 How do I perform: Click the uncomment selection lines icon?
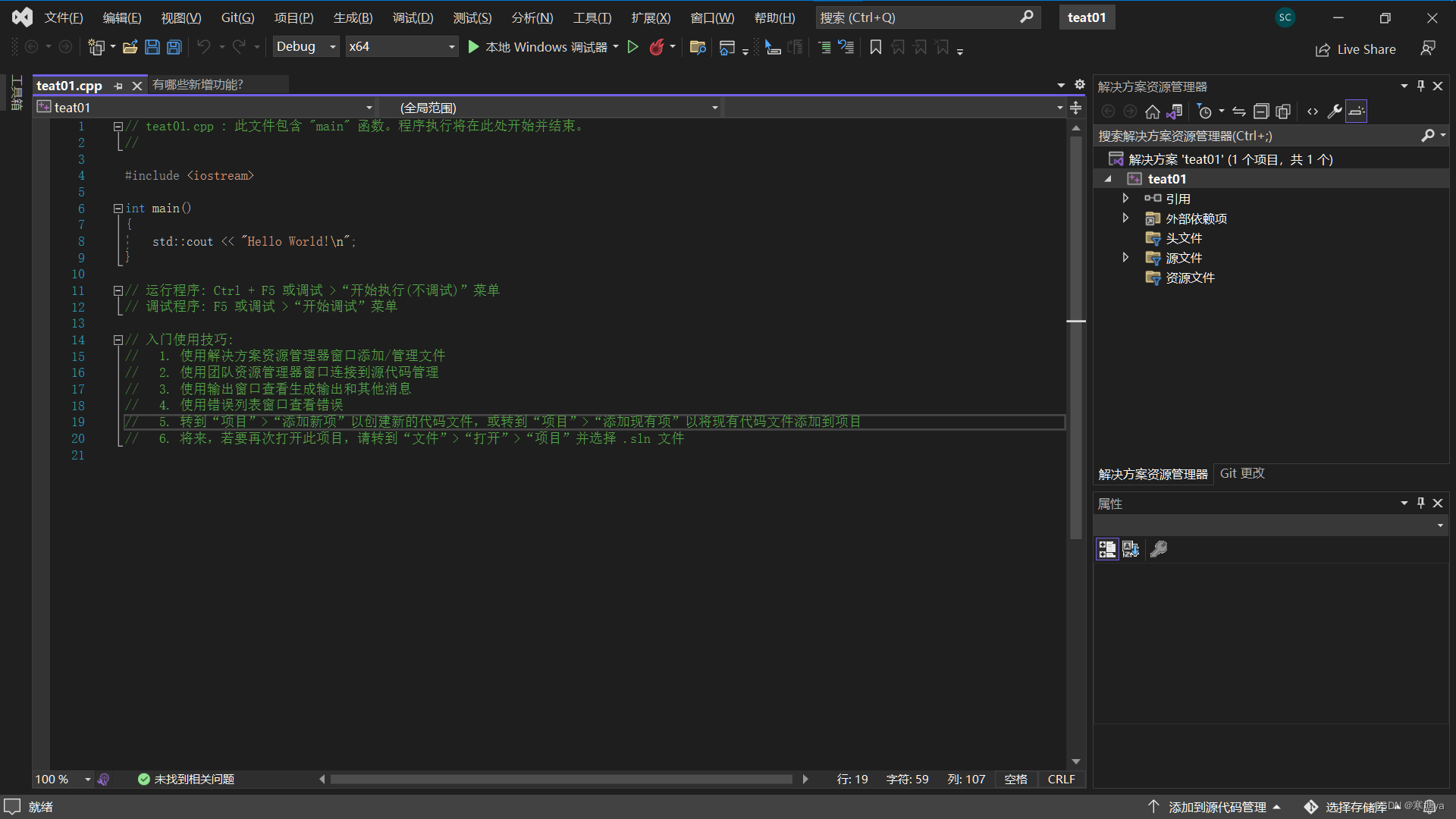tap(846, 48)
